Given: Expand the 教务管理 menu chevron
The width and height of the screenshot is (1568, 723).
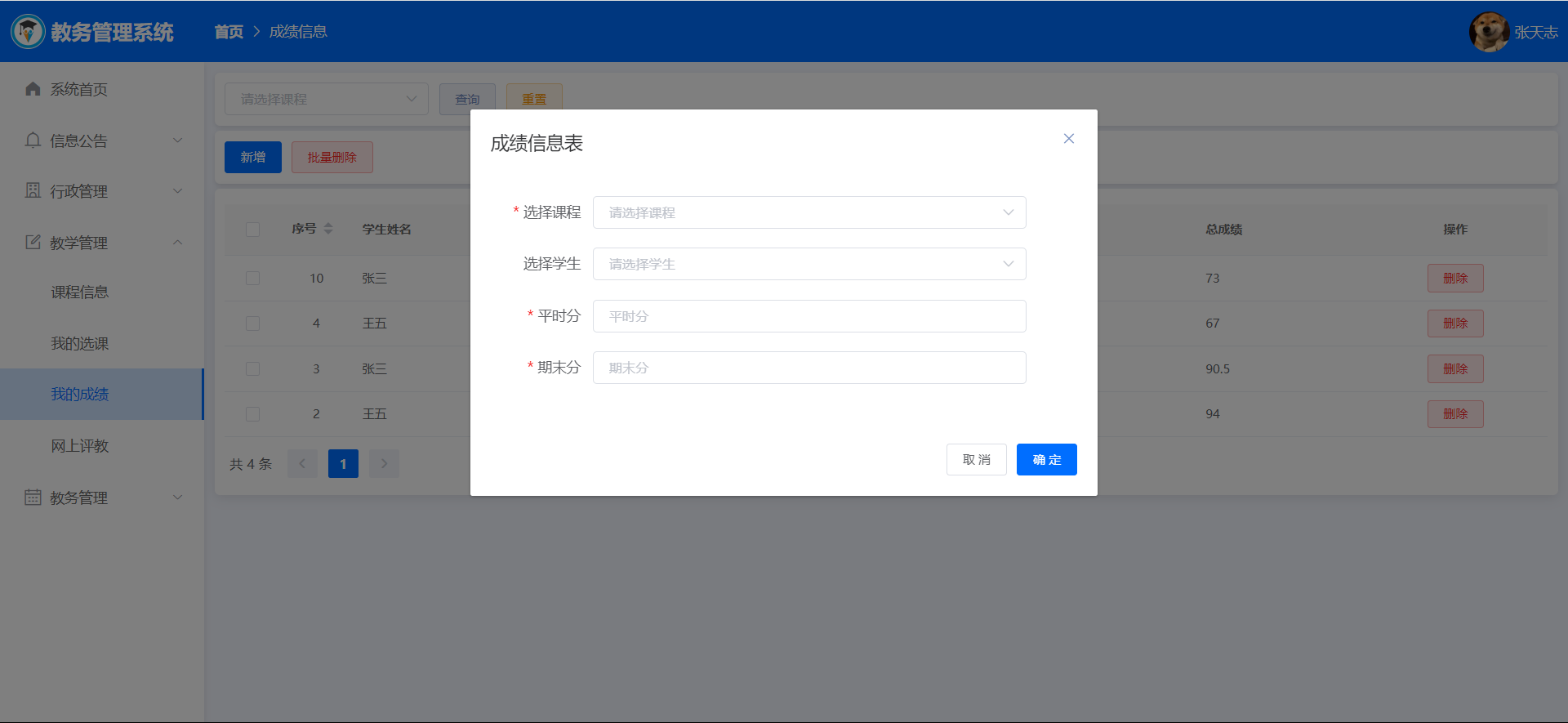Looking at the screenshot, I should pos(178,498).
